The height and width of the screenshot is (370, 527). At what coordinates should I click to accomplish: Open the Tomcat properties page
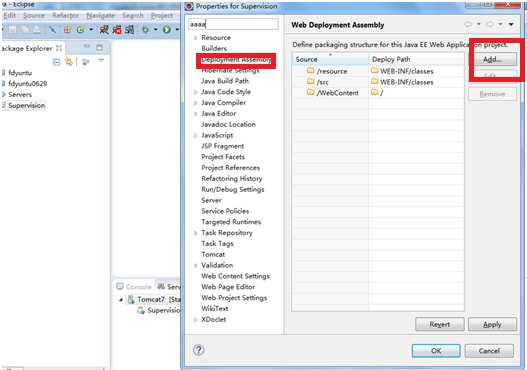tap(213, 254)
